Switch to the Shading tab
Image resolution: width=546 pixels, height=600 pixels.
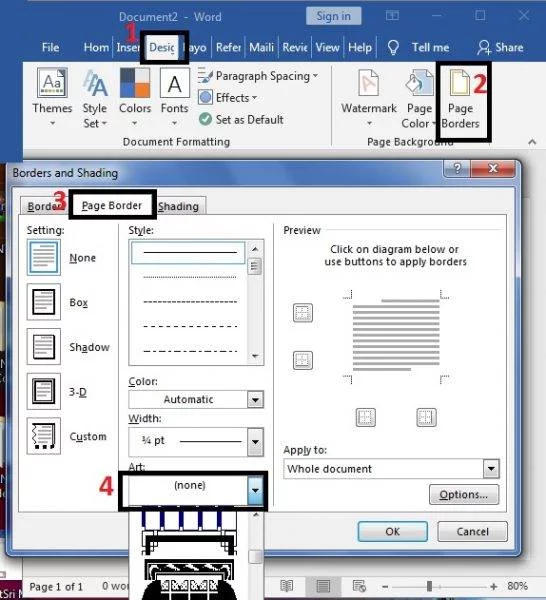point(179,206)
